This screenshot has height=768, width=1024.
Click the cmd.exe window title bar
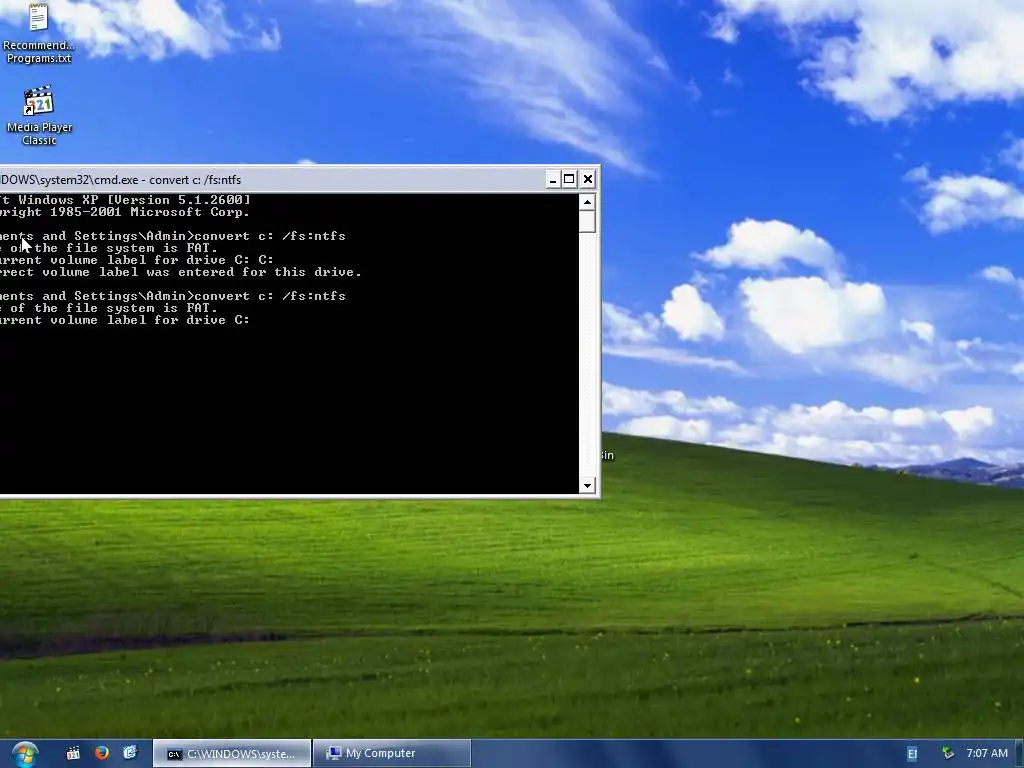point(271,179)
